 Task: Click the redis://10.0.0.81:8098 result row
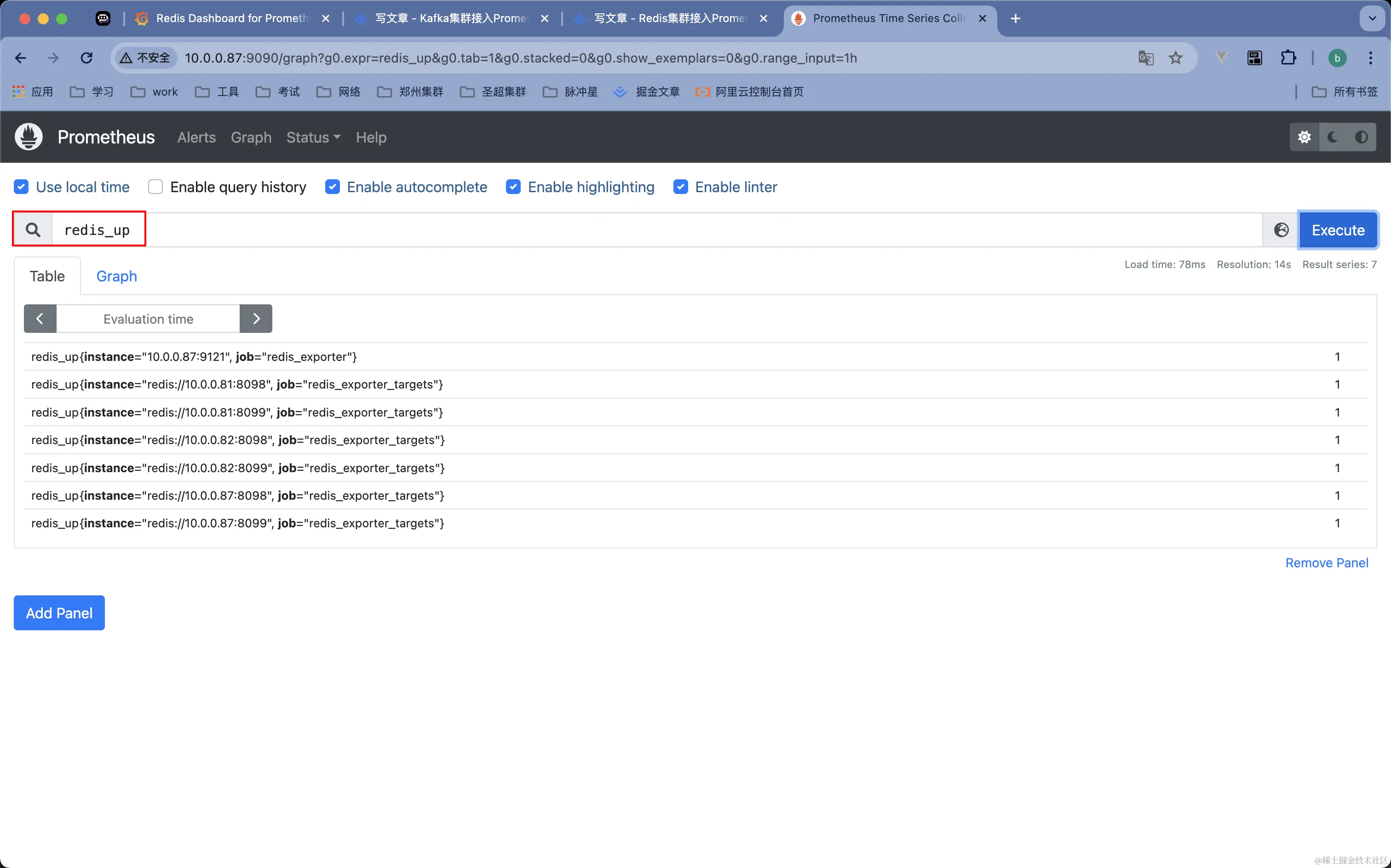pyautogui.click(x=695, y=384)
